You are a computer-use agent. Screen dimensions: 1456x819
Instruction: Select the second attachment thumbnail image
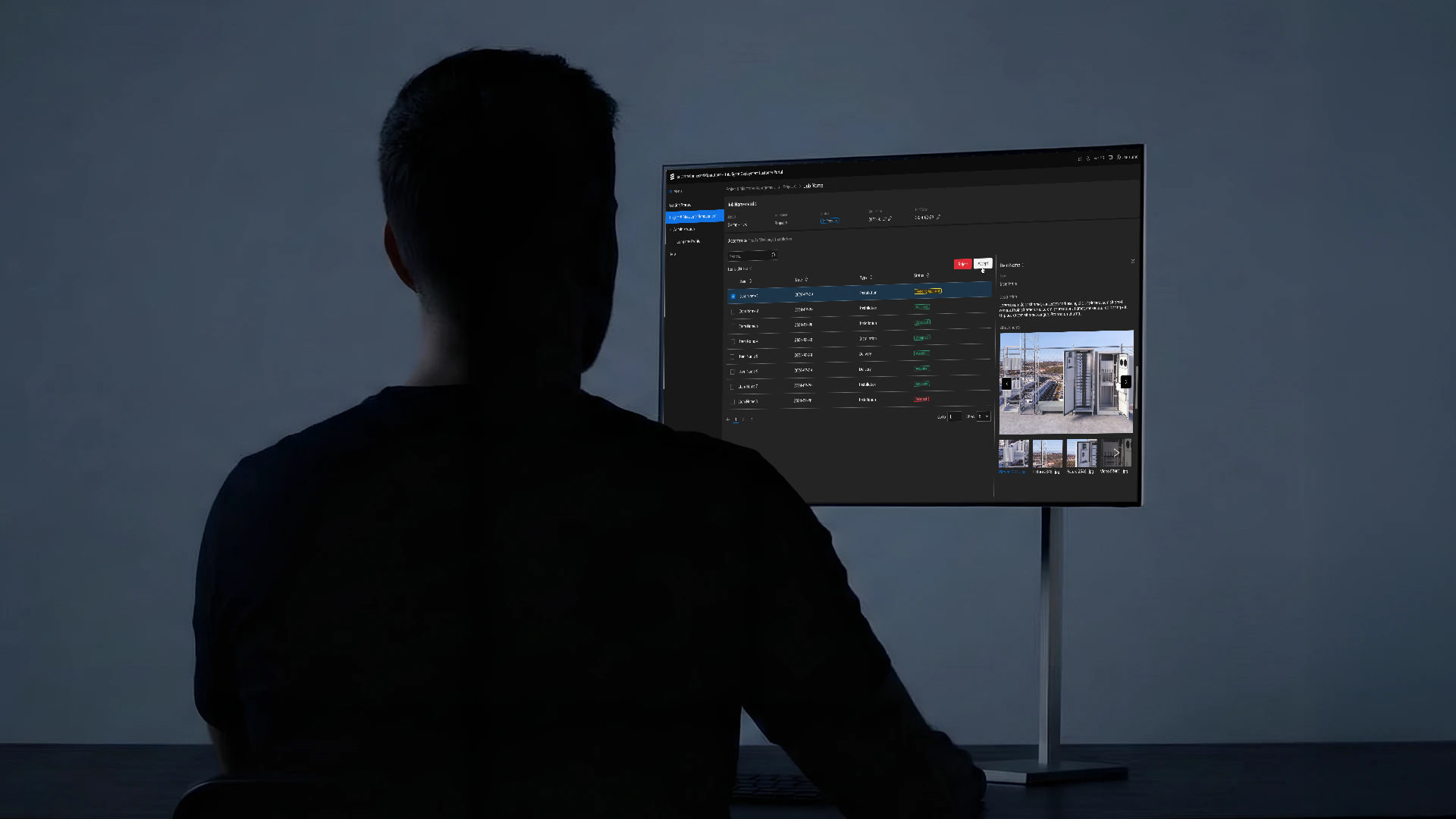point(1047,453)
